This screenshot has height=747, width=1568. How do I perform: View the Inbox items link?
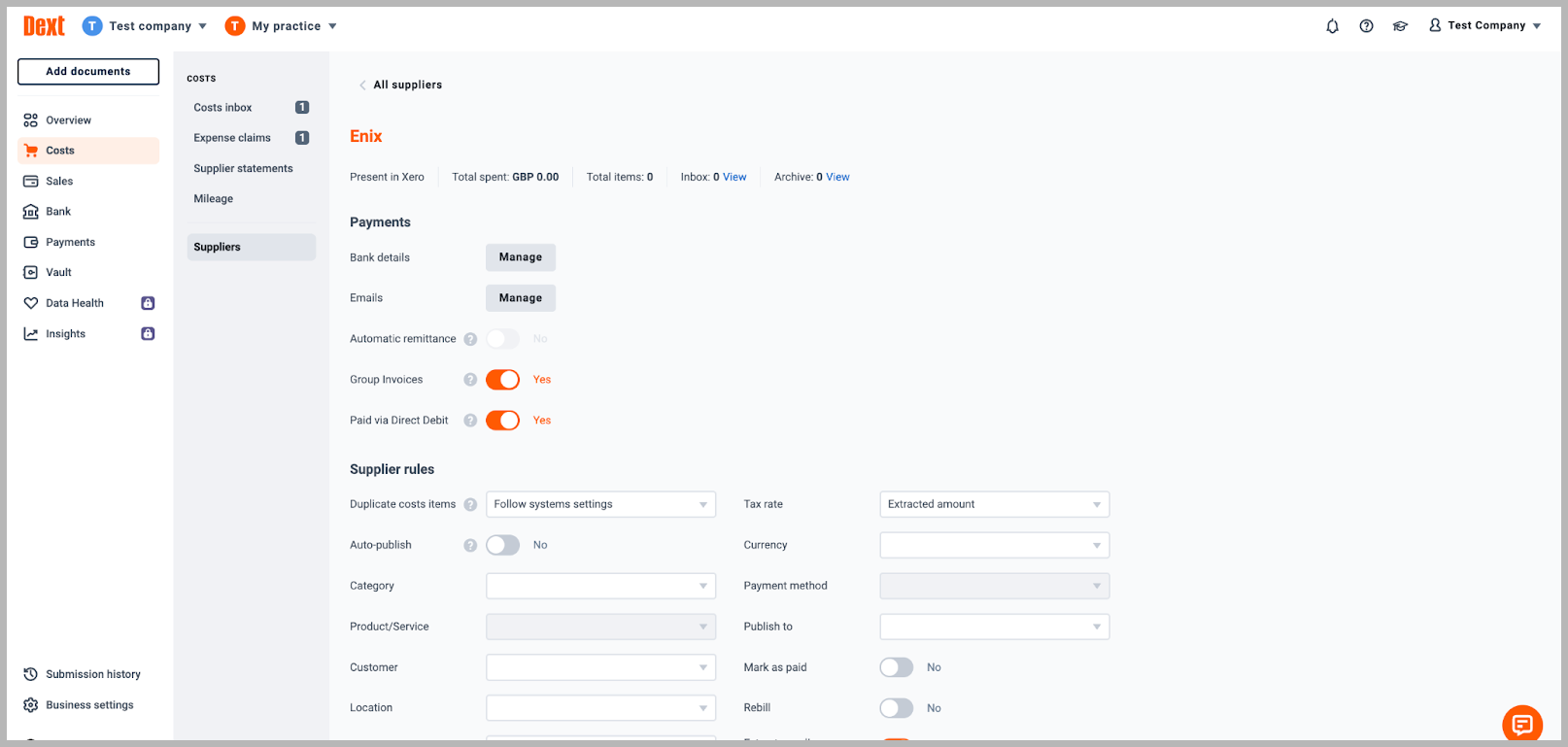pyautogui.click(x=734, y=177)
